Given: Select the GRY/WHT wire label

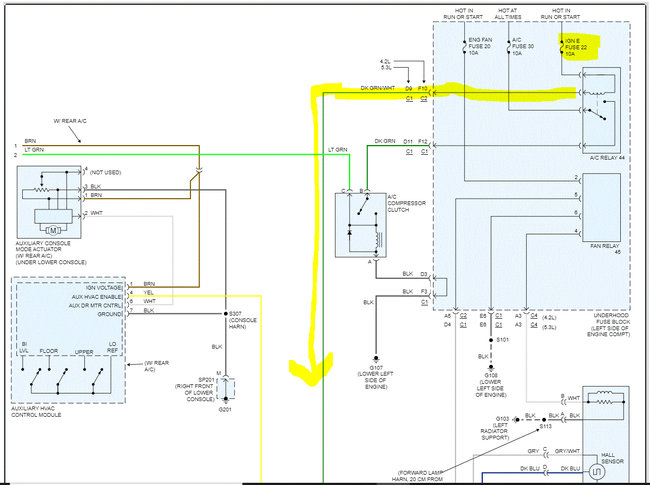Looking at the screenshot, I should coord(567,451).
